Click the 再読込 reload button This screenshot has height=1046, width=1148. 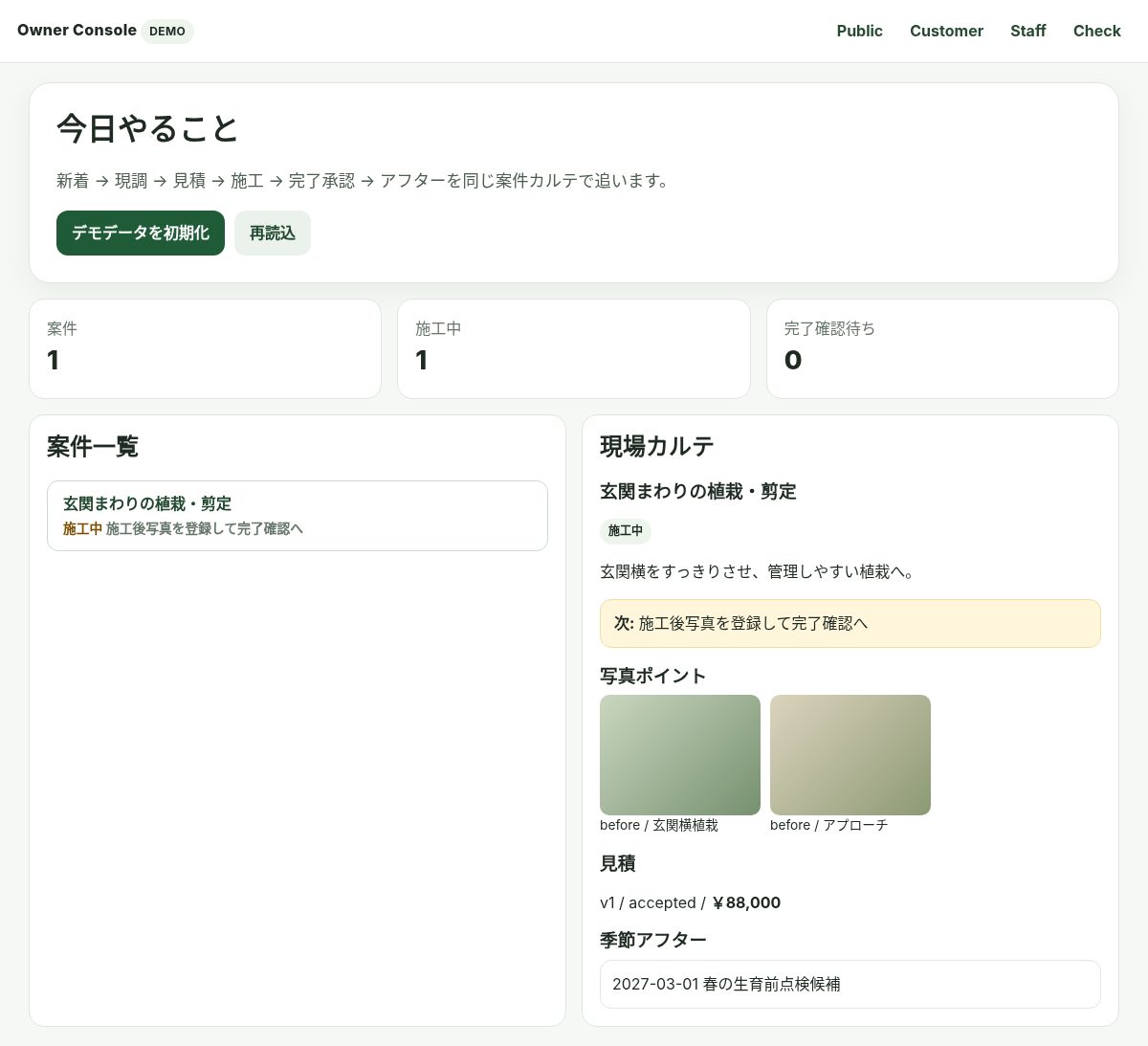[x=273, y=233]
